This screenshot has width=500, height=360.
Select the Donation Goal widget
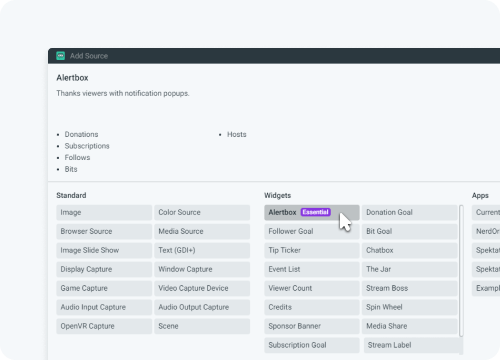[x=410, y=212]
